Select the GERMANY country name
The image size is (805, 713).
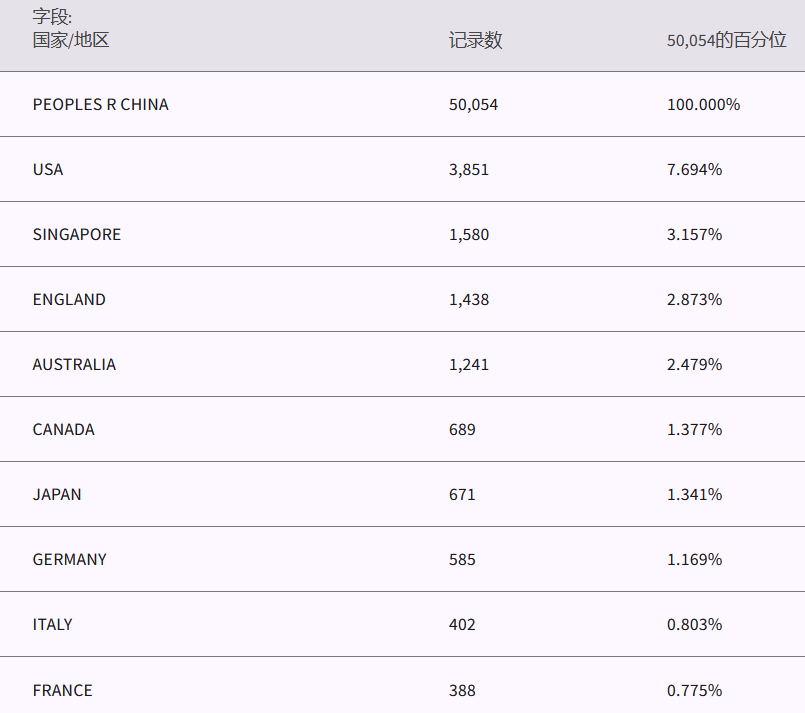[x=70, y=559]
